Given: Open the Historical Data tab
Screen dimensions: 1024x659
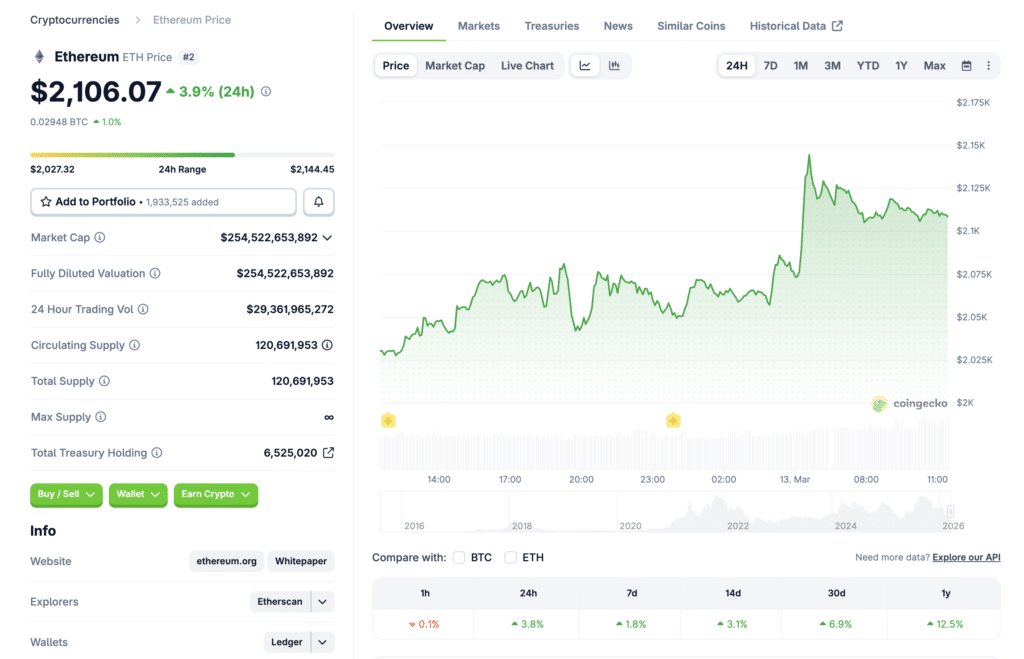Looking at the screenshot, I should 795,26.
